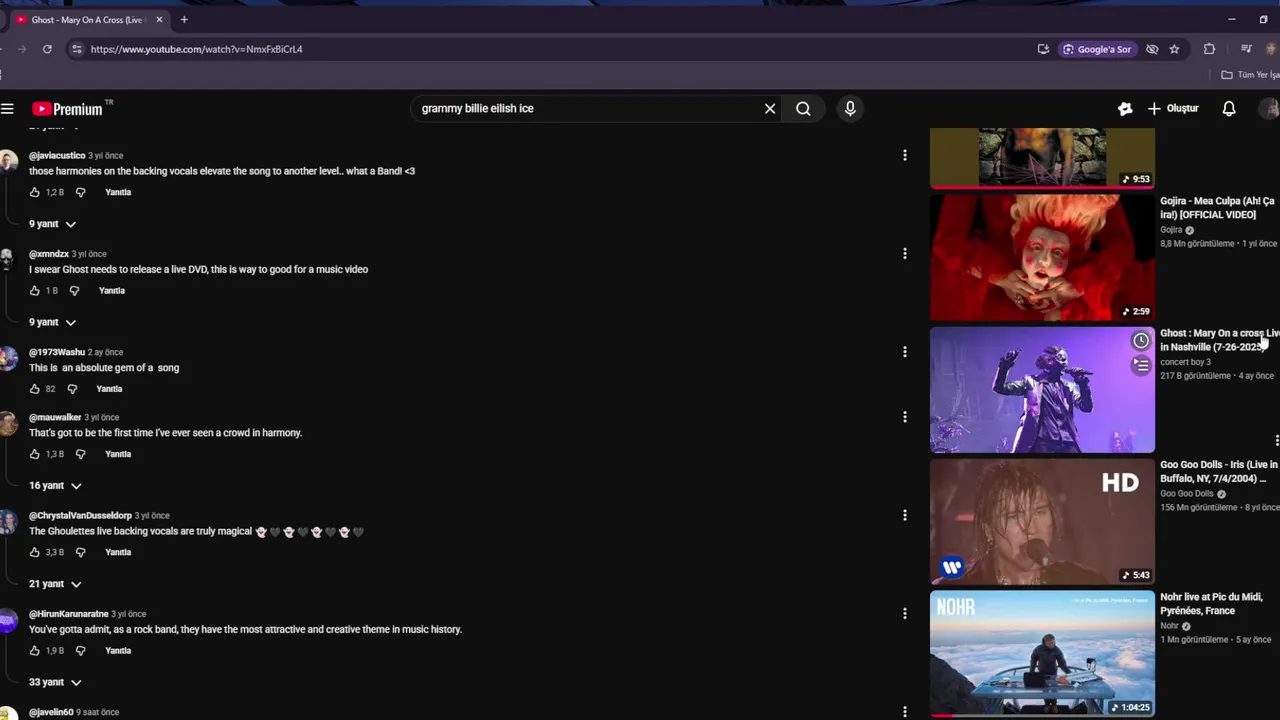Expand 33 replies under @HirunKarunaratne comment
Viewport: 1280px width, 720px height.
point(55,682)
